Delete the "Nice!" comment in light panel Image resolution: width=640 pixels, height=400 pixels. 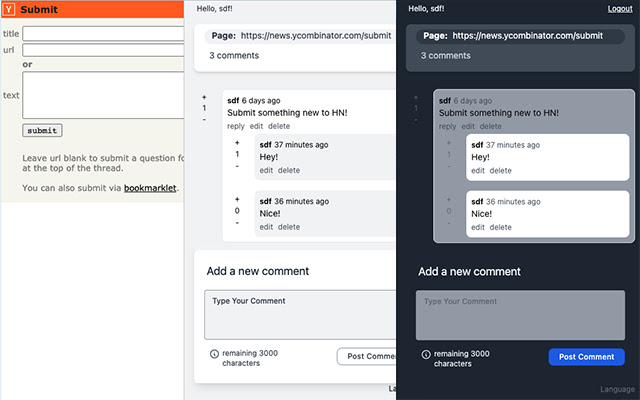point(289,227)
